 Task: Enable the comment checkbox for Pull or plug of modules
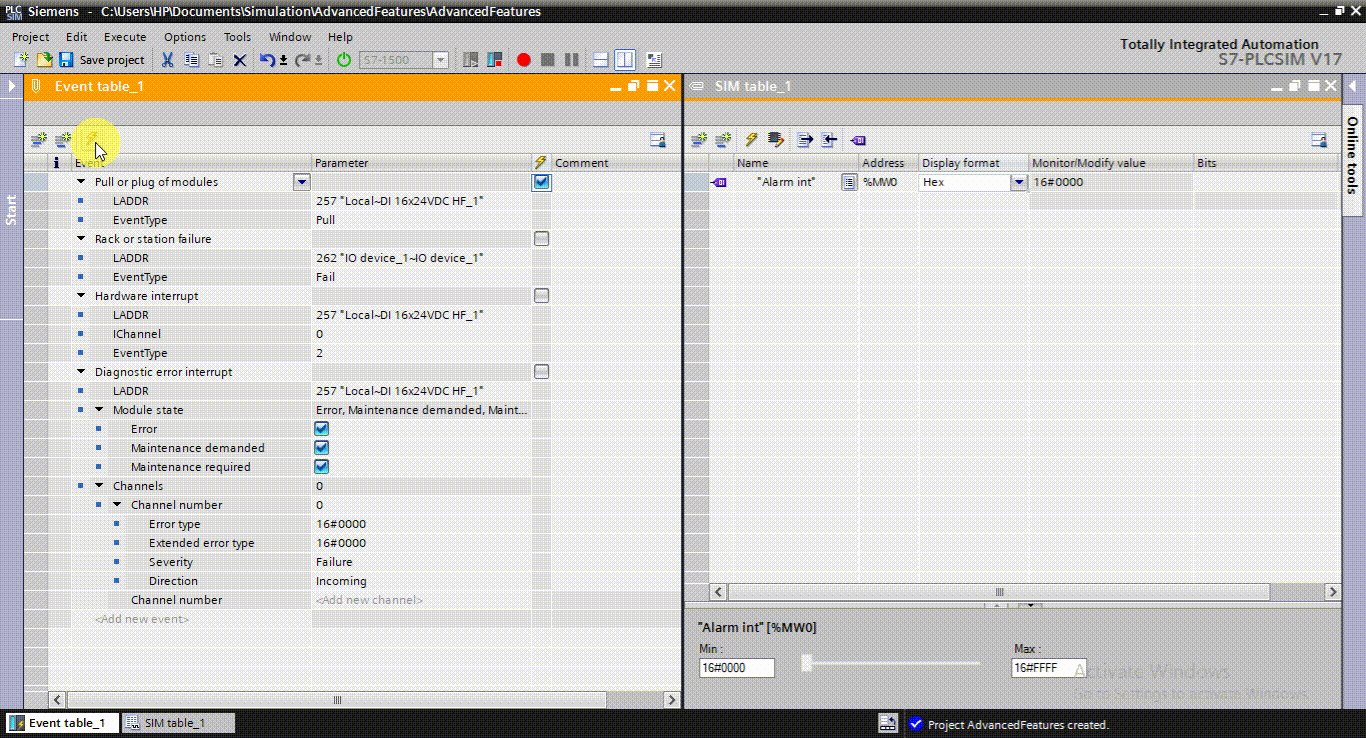point(541,182)
